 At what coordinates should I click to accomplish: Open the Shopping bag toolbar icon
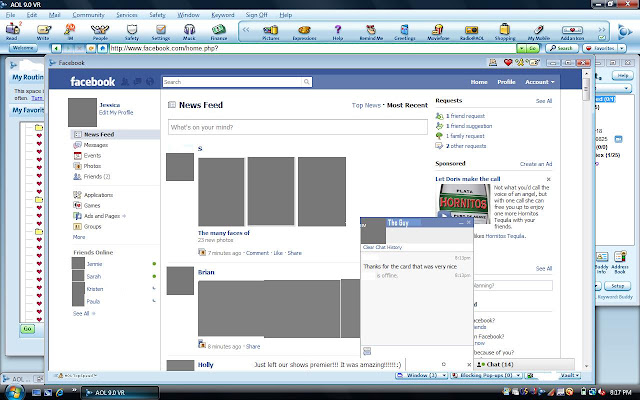tap(504, 32)
